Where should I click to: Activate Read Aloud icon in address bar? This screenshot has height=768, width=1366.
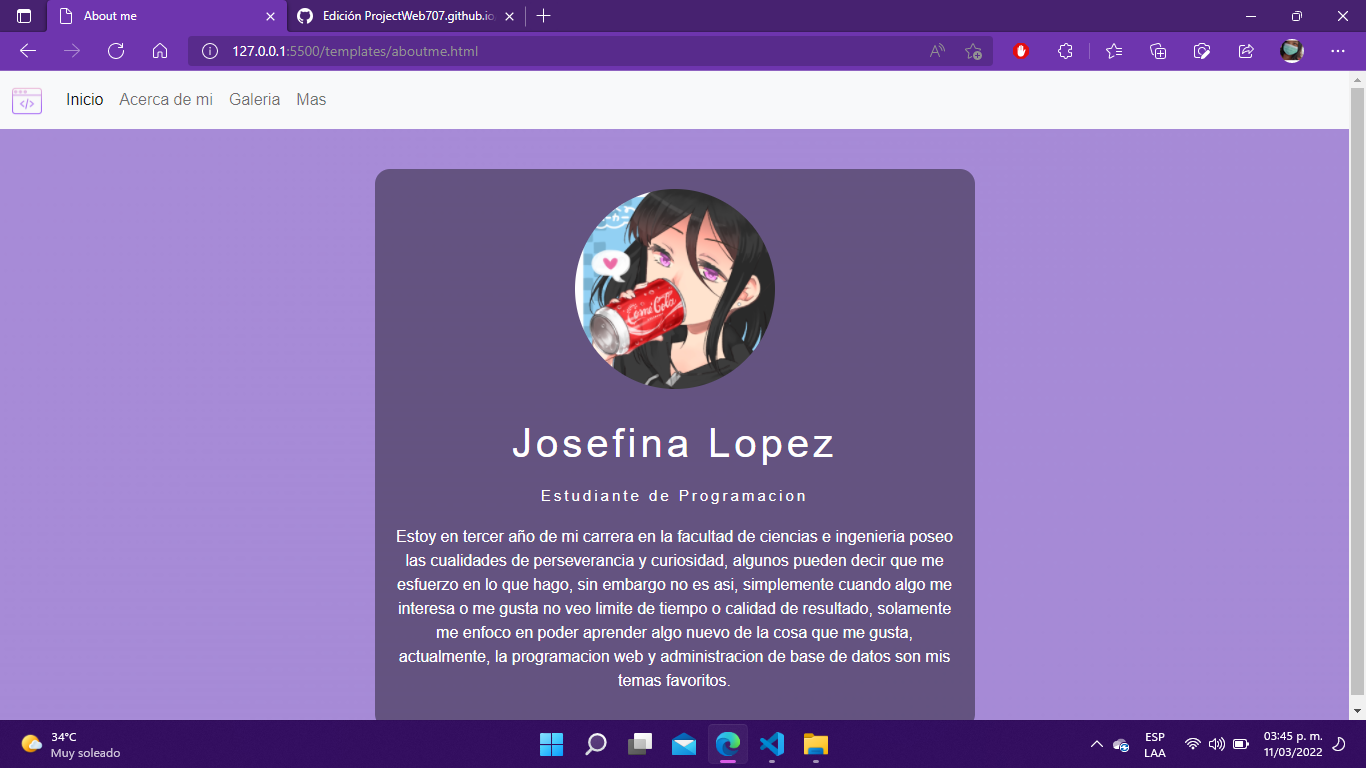click(937, 51)
